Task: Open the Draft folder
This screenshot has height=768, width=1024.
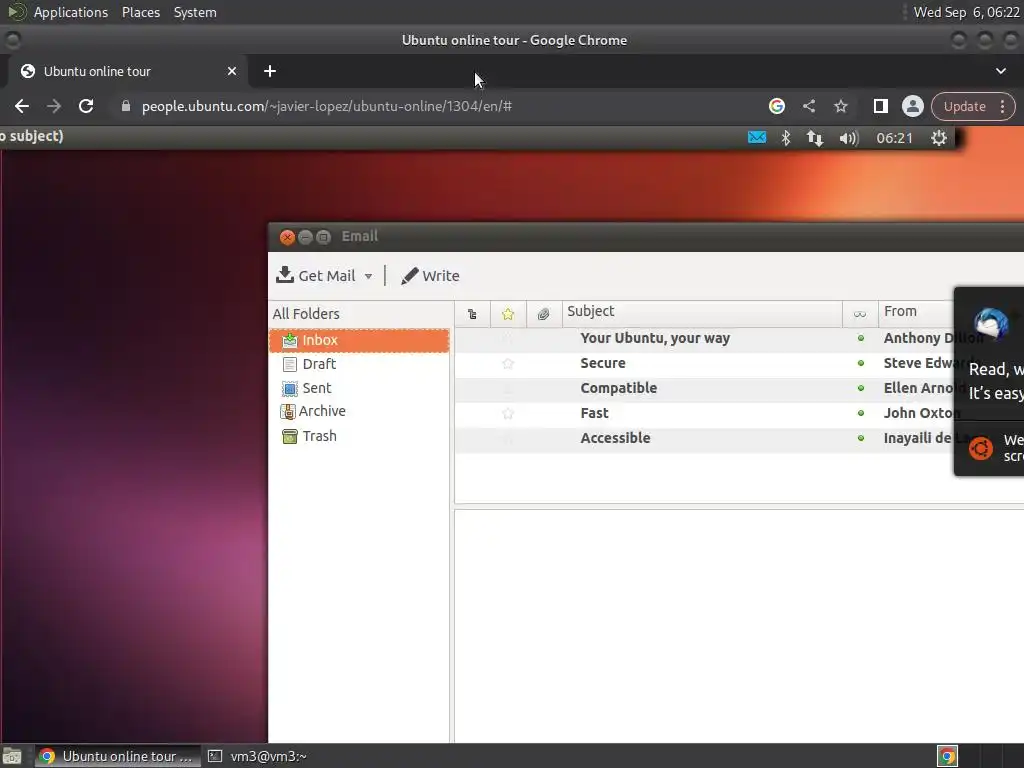Action: point(309,364)
